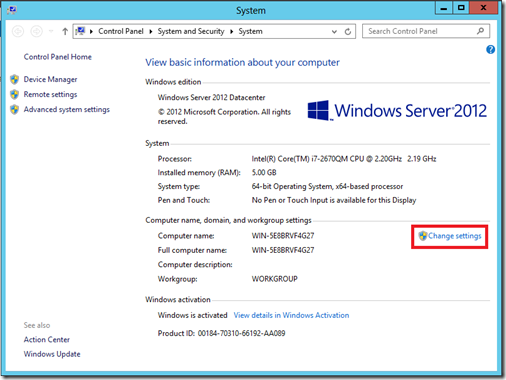Image resolution: width=506 pixels, height=380 pixels.
Task: Go up one level with Up arrow
Action: pyautogui.click(x=65, y=31)
